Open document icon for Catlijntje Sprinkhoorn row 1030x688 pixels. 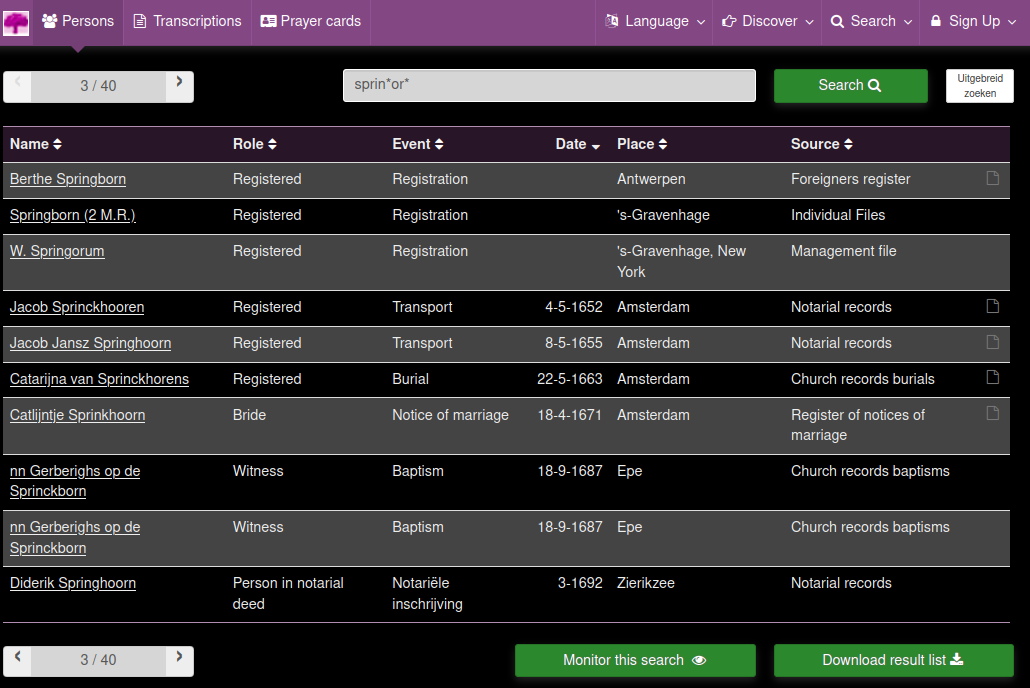(992, 413)
